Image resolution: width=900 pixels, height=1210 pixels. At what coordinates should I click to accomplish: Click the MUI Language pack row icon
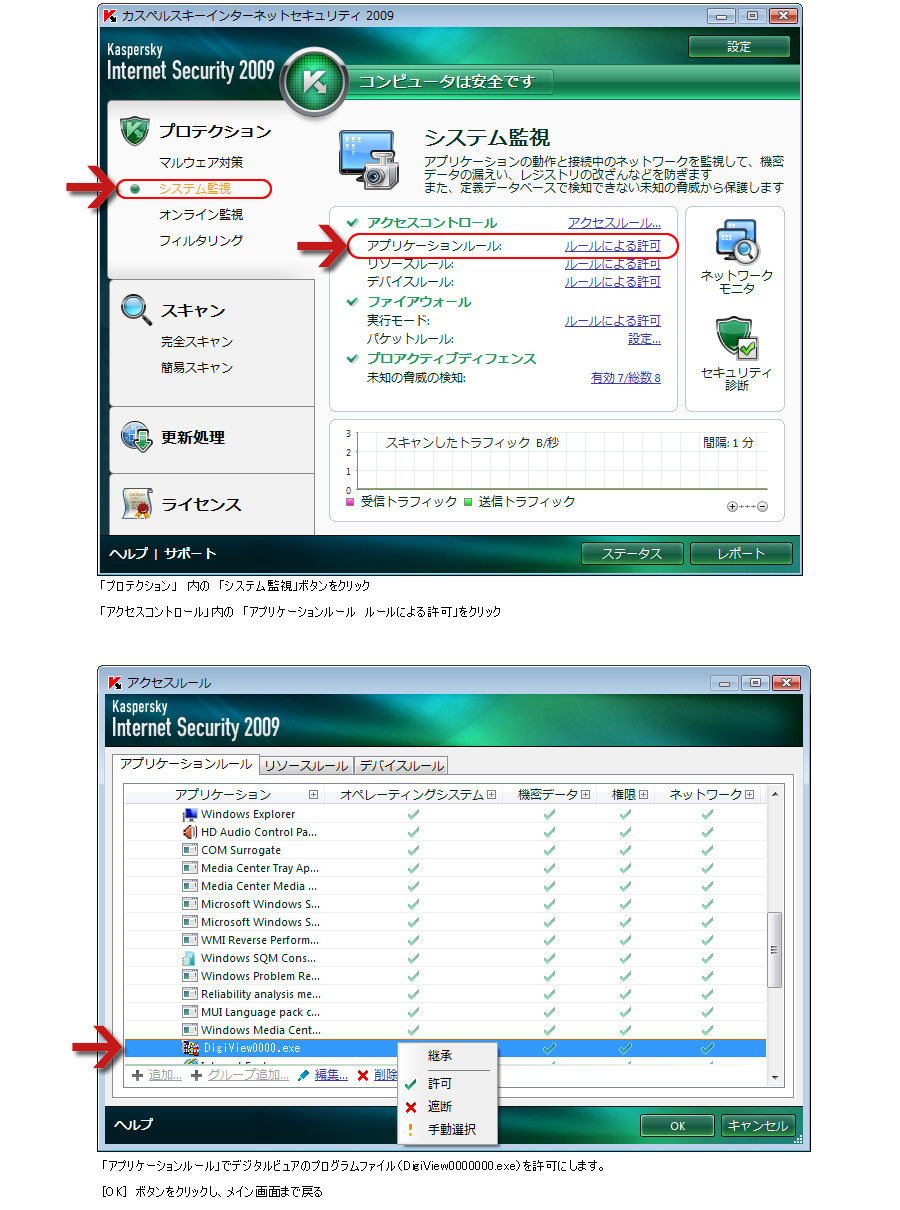pos(190,1012)
